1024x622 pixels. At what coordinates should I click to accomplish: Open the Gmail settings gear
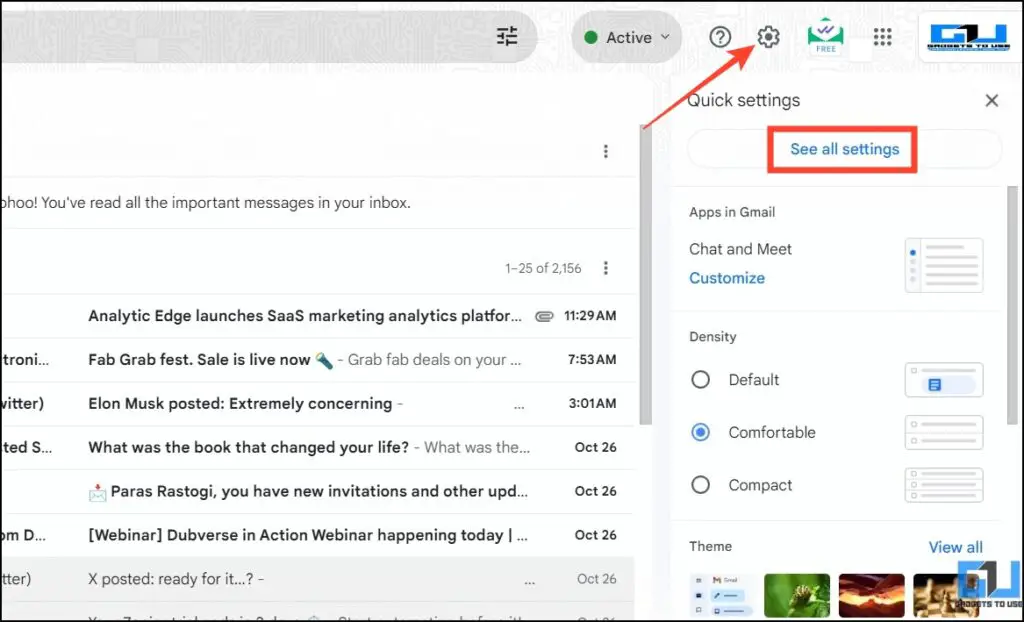(767, 36)
